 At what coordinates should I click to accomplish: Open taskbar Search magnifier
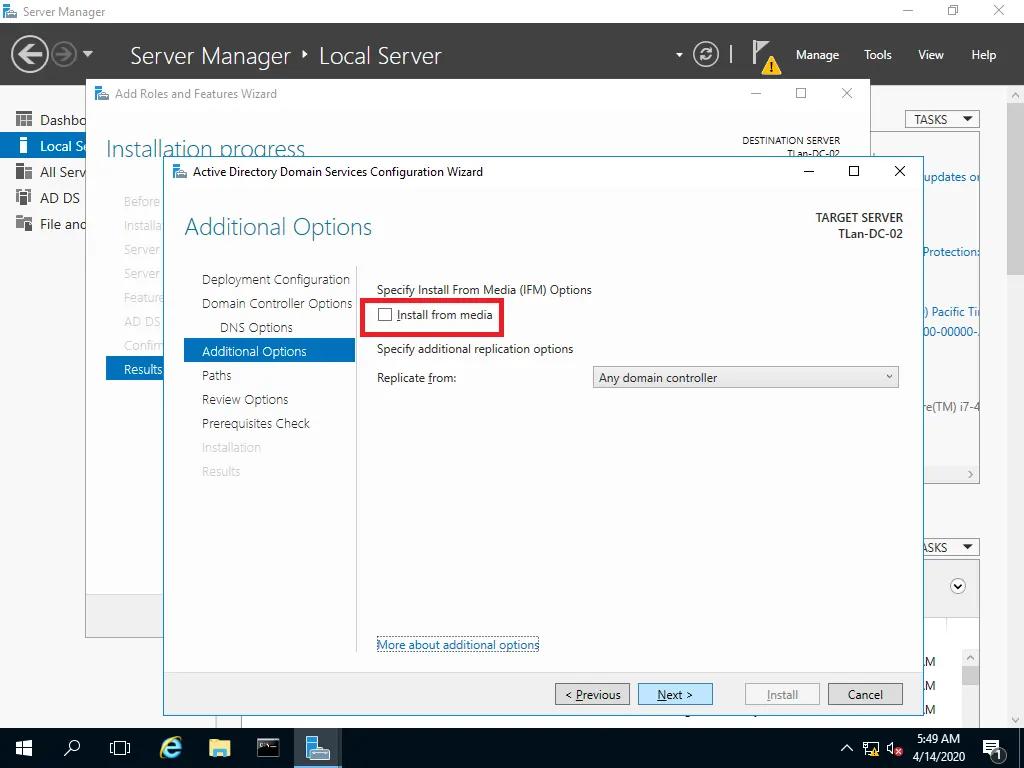(72, 748)
